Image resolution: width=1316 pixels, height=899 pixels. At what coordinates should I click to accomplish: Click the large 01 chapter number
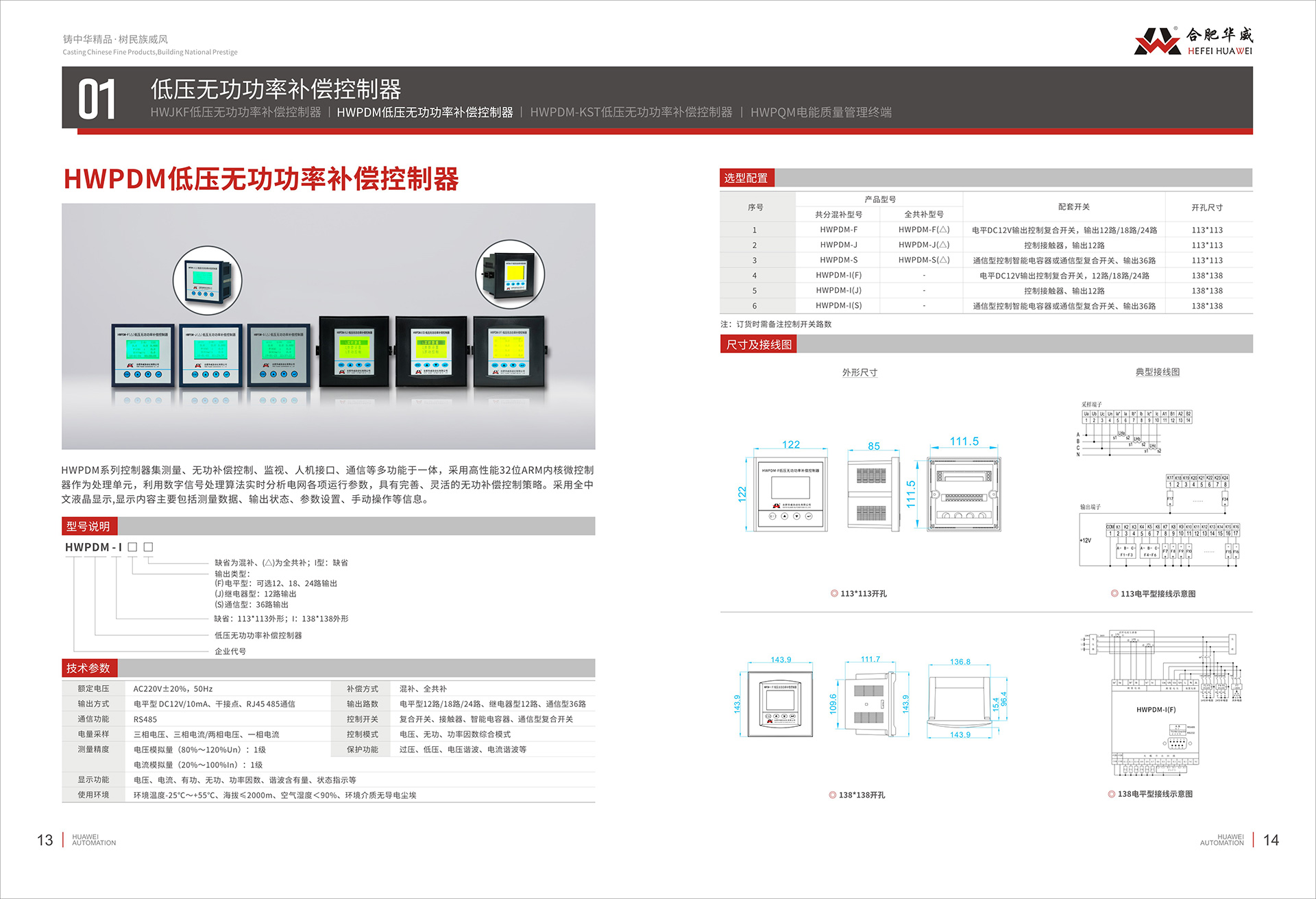pos(97,100)
